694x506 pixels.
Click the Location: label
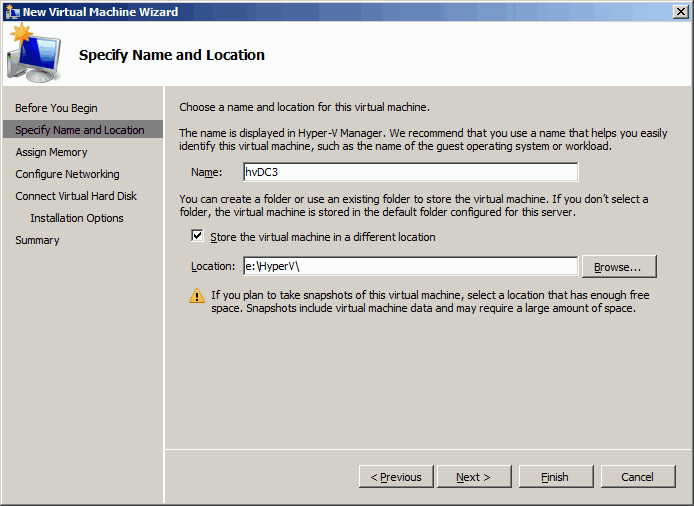(x=213, y=267)
